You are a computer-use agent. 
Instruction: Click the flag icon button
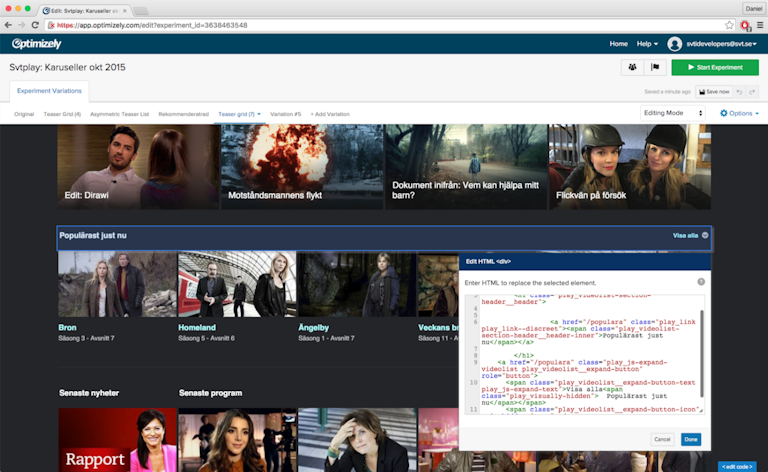pyautogui.click(x=656, y=67)
